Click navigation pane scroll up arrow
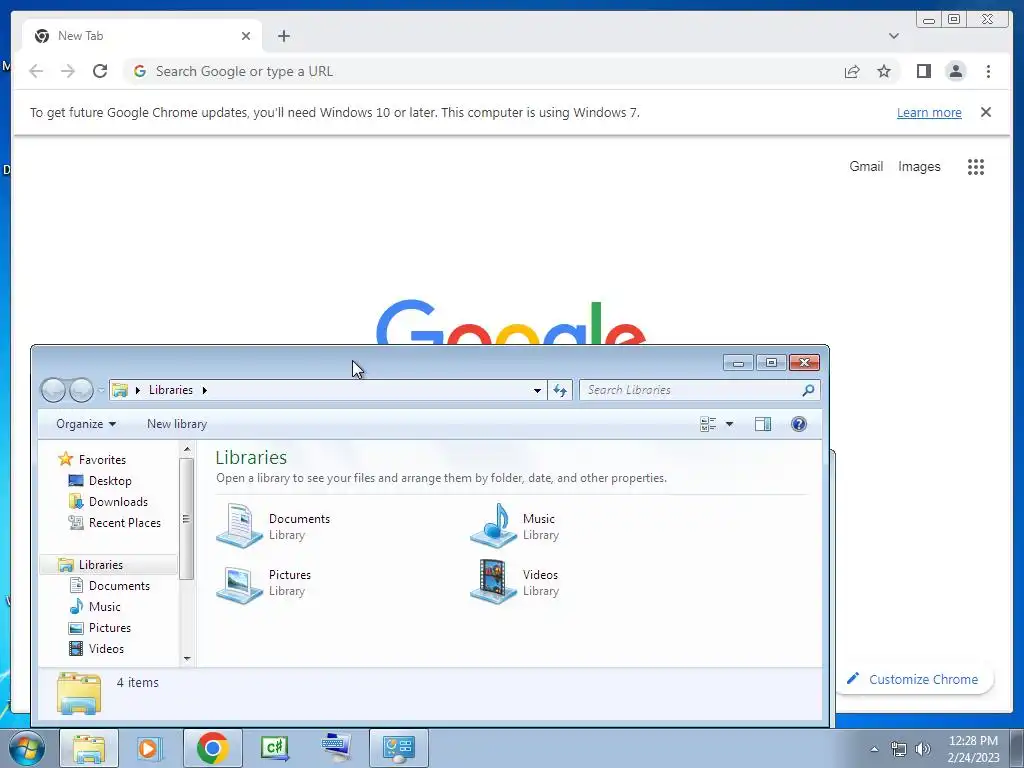This screenshot has height=768, width=1024. tap(187, 449)
